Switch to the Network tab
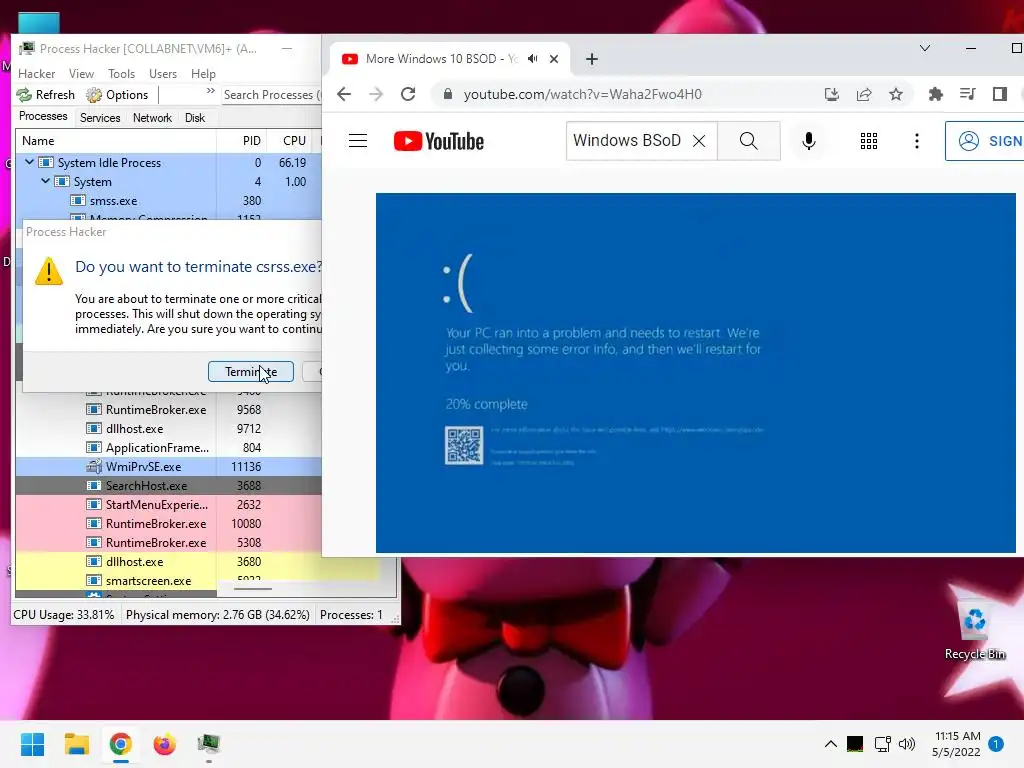The image size is (1024, 768). [152, 118]
